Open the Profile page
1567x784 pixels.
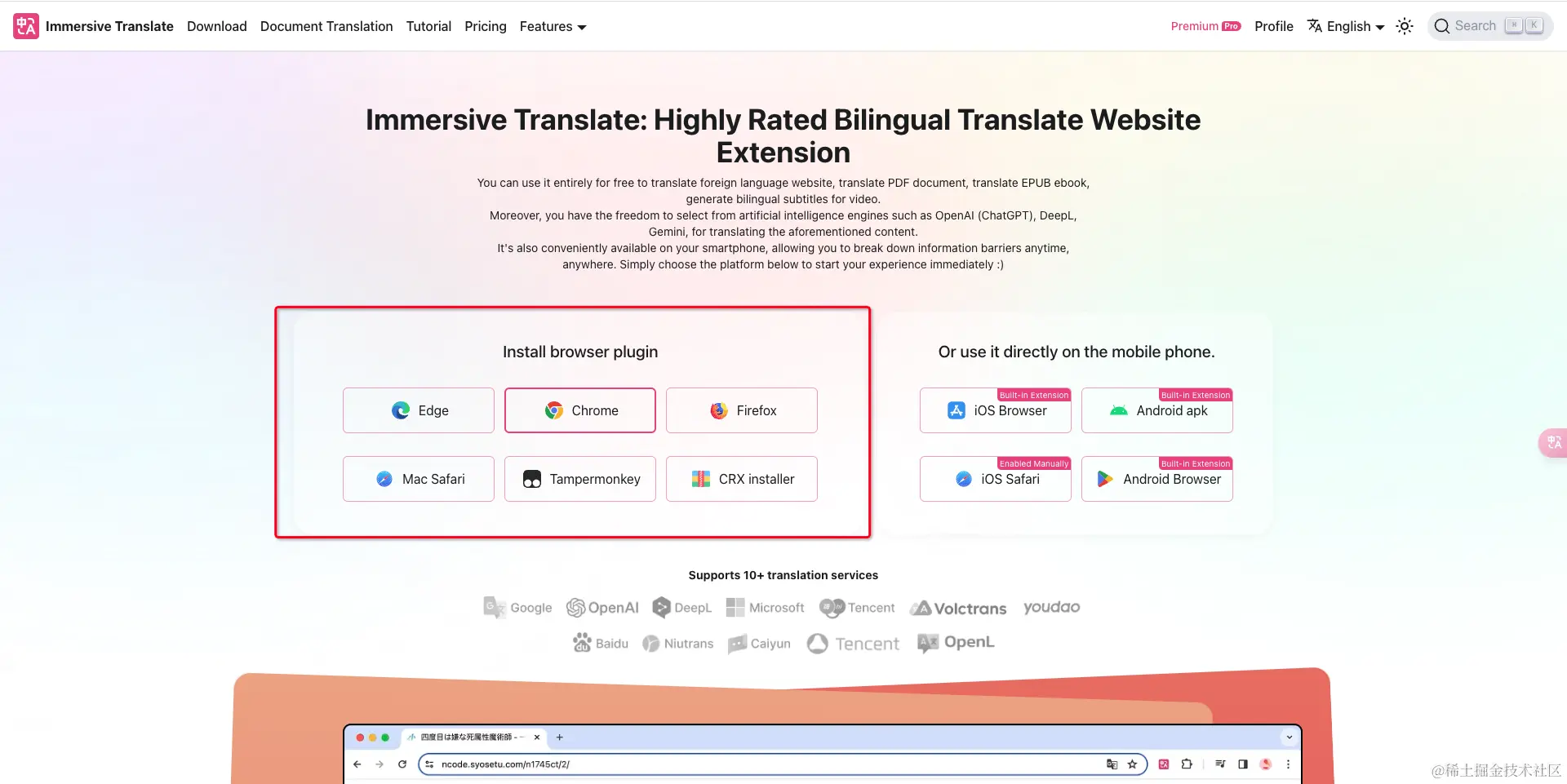pos(1274,26)
